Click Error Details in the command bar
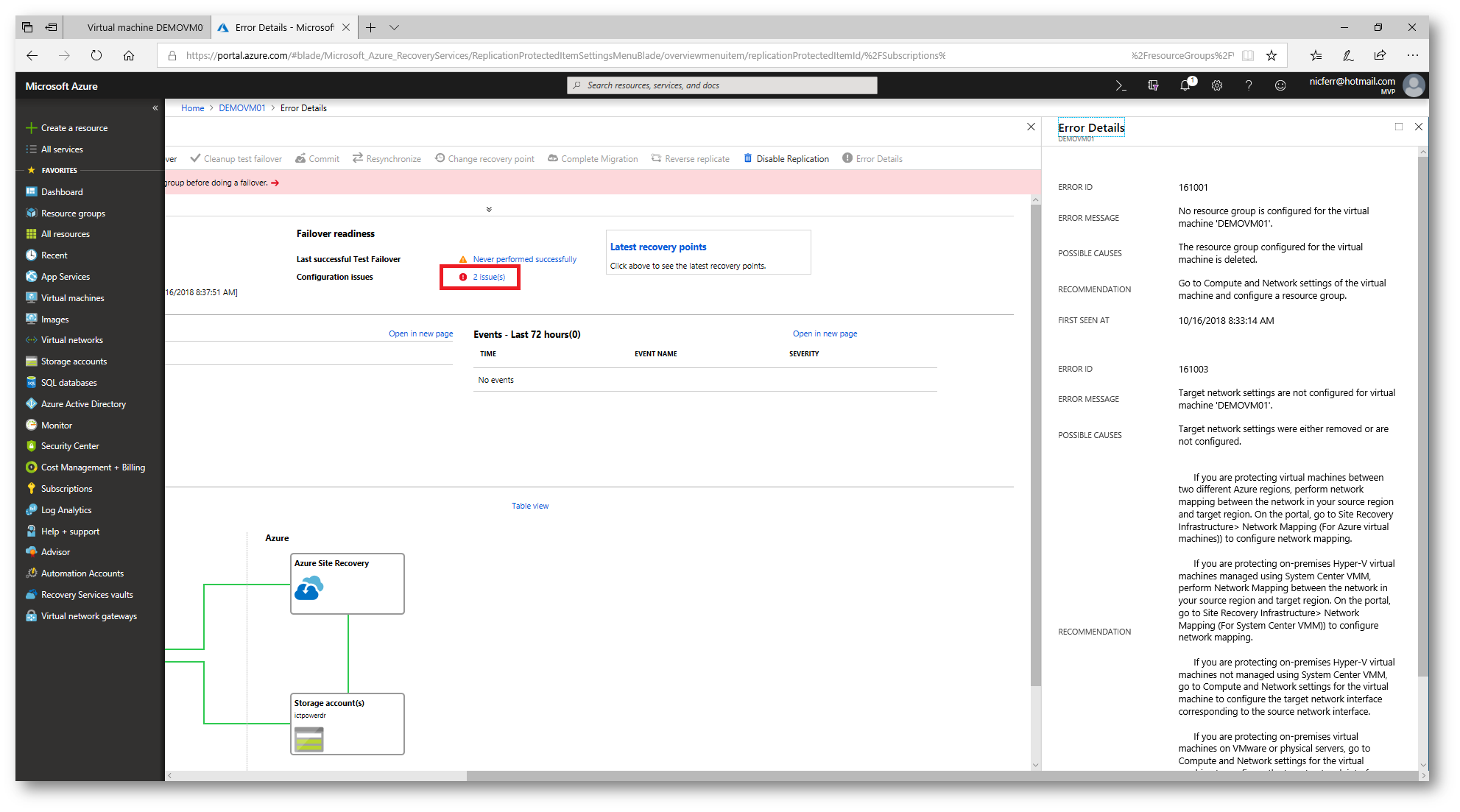The image size is (1460, 812). 872,159
